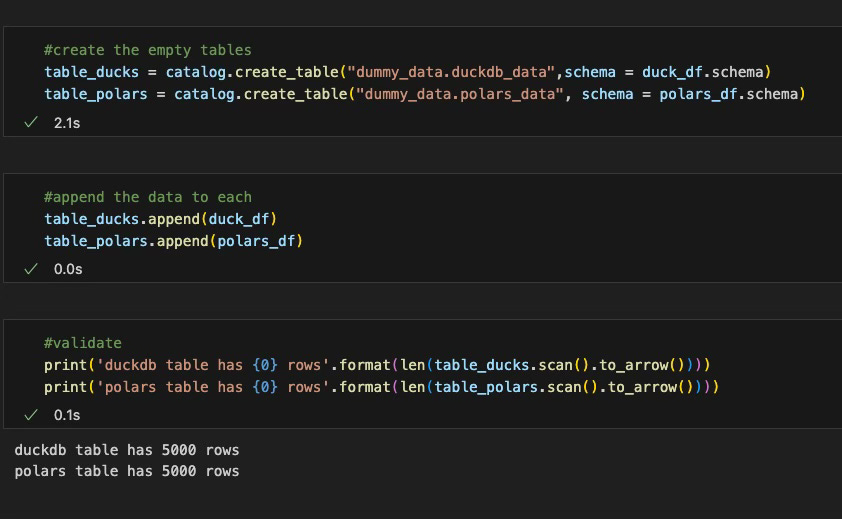Click the string "dummy_data.polars_data"
This screenshot has width=842, height=519.
(460, 94)
